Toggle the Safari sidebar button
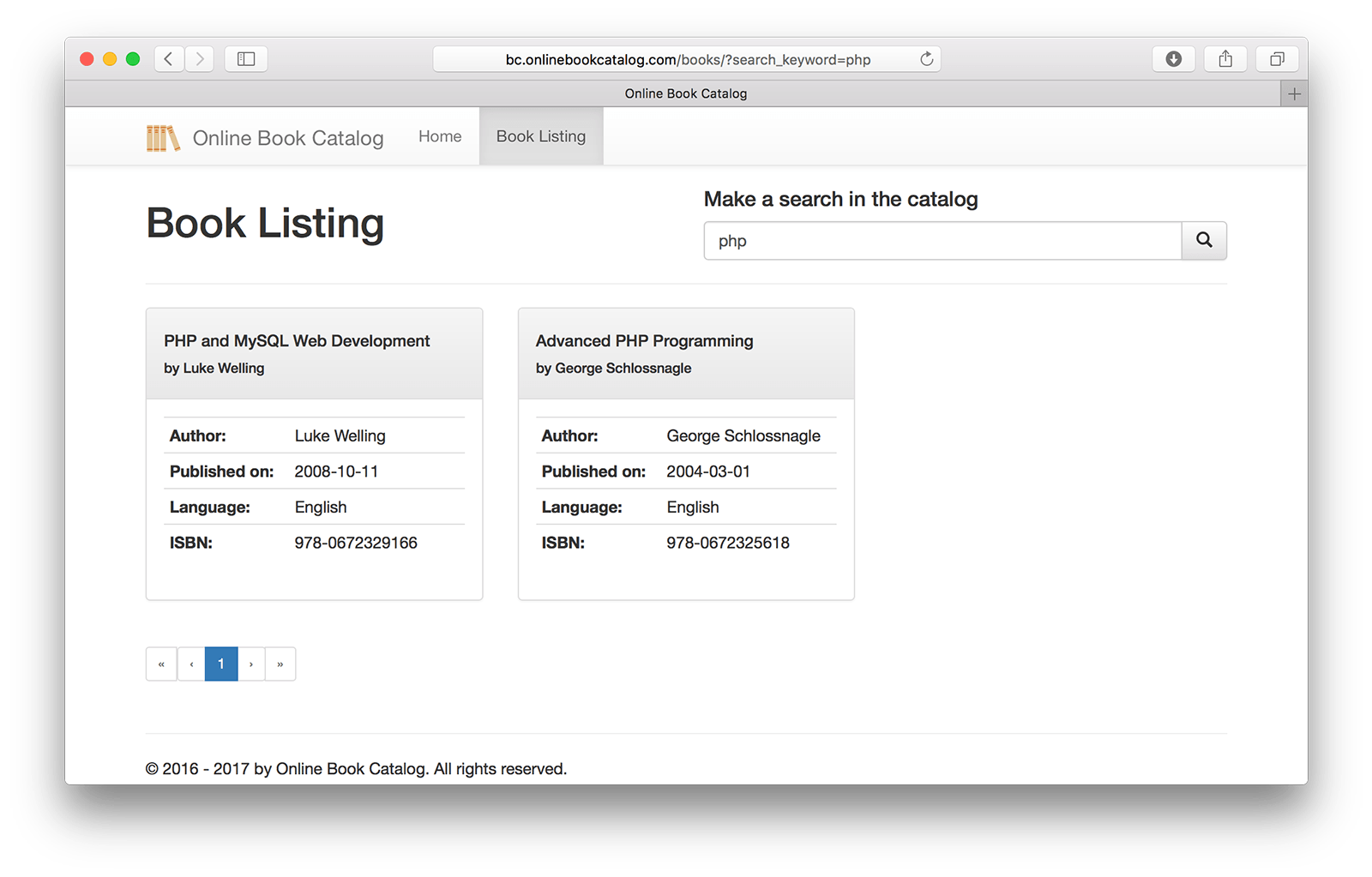Image resolution: width=1372 pixels, height=877 pixels. 246,58
